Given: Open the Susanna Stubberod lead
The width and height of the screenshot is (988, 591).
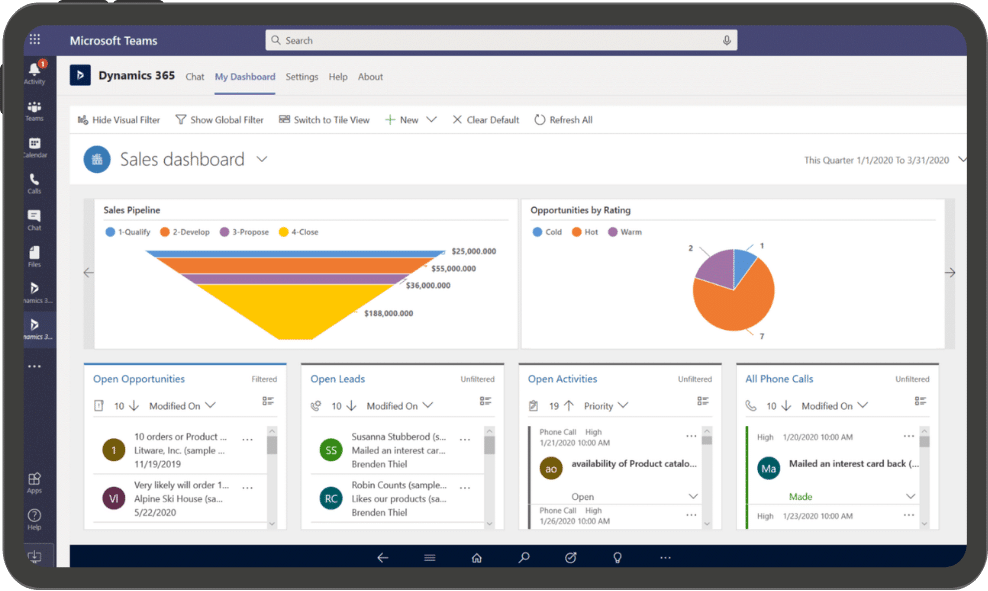Looking at the screenshot, I should pos(398,450).
